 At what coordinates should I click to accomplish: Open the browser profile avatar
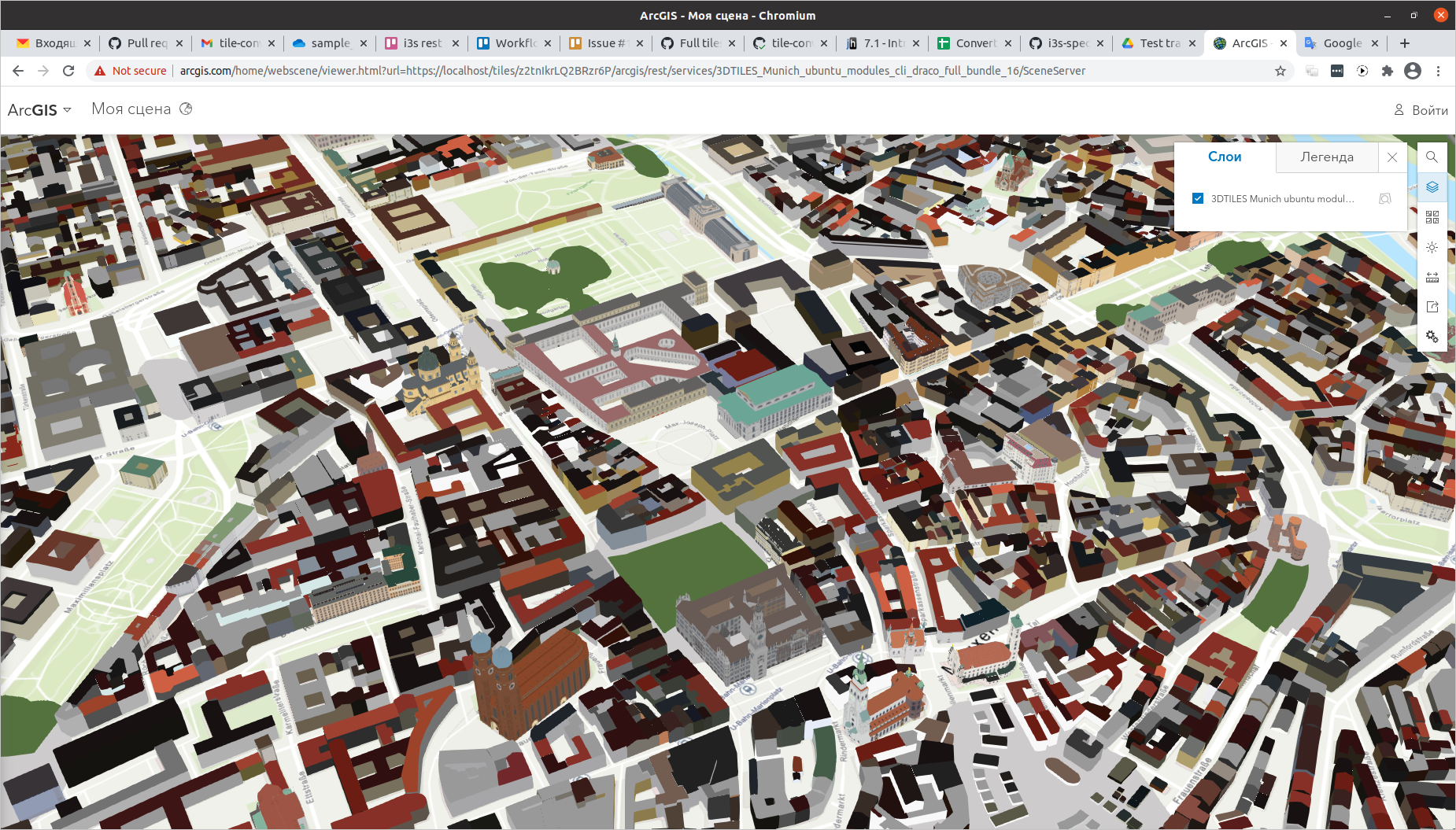coord(1413,70)
